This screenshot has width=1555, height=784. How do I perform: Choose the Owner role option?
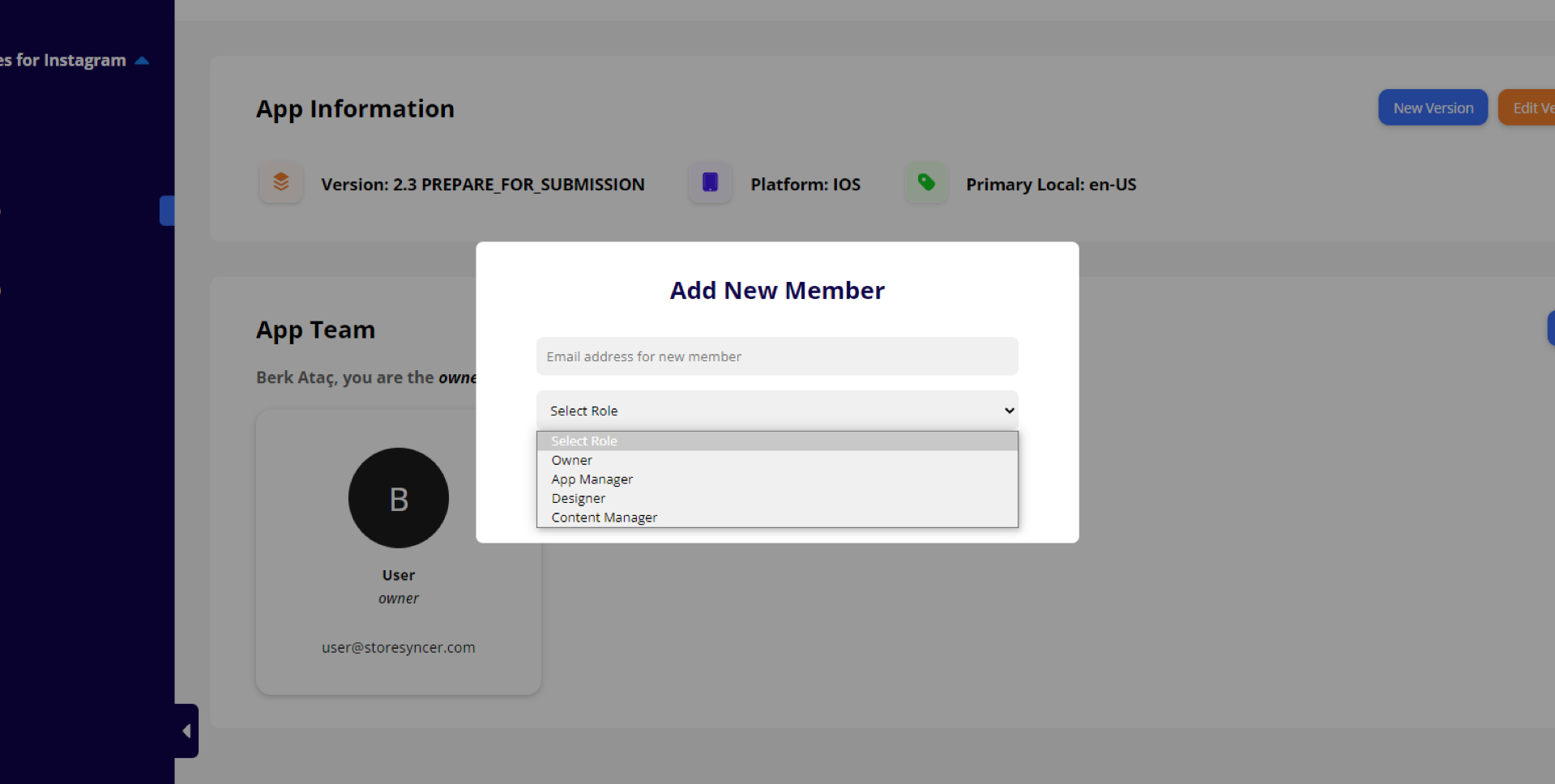click(x=572, y=460)
